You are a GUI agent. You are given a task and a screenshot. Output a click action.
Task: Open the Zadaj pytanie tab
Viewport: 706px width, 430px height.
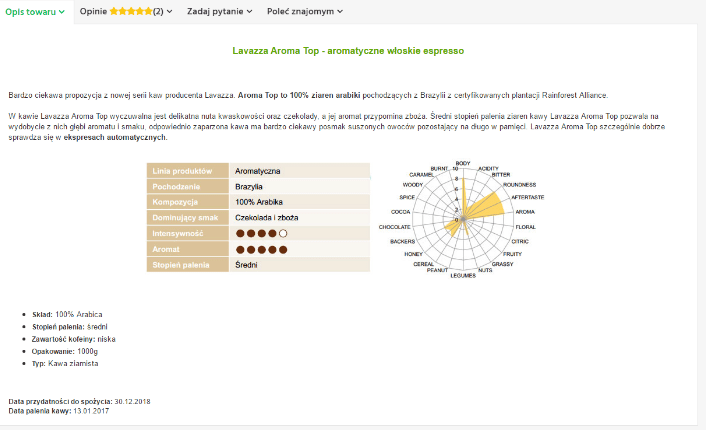coord(219,12)
